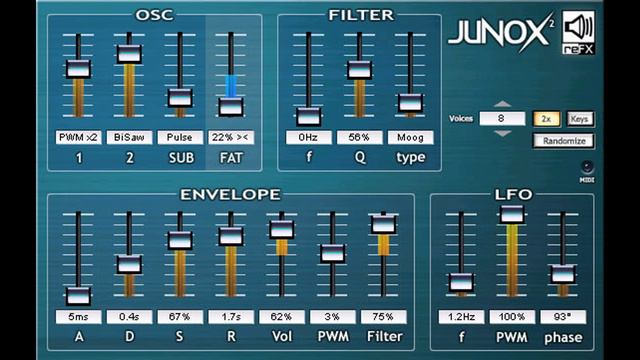This screenshot has height=360, width=640.
Task: Click the envelope Sustain slider handle
Action: (x=180, y=240)
